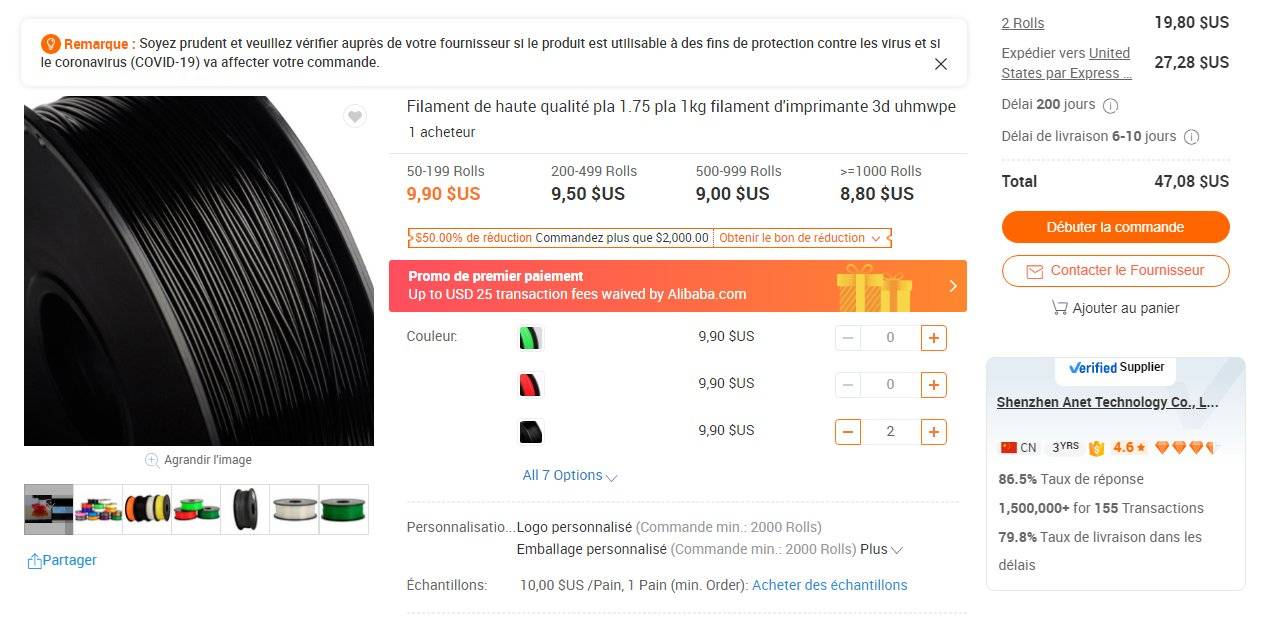Click the Partager share icon
This screenshot has height=621, width=1265.
[34, 561]
